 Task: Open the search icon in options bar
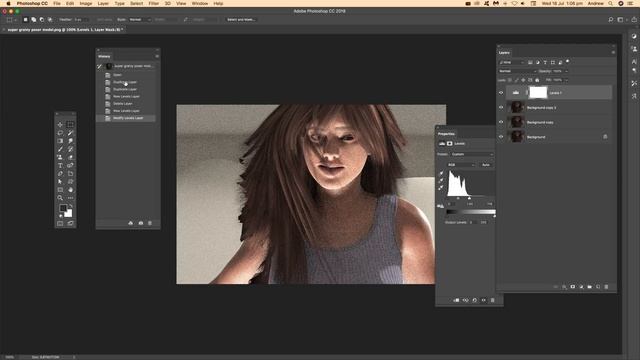pyautogui.click(x=611, y=19)
